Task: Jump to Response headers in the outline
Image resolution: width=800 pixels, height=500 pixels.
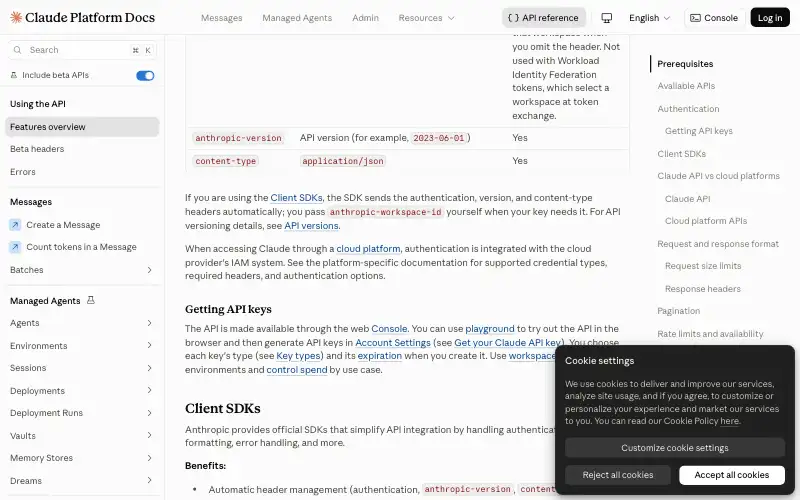Action: click(702, 289)
